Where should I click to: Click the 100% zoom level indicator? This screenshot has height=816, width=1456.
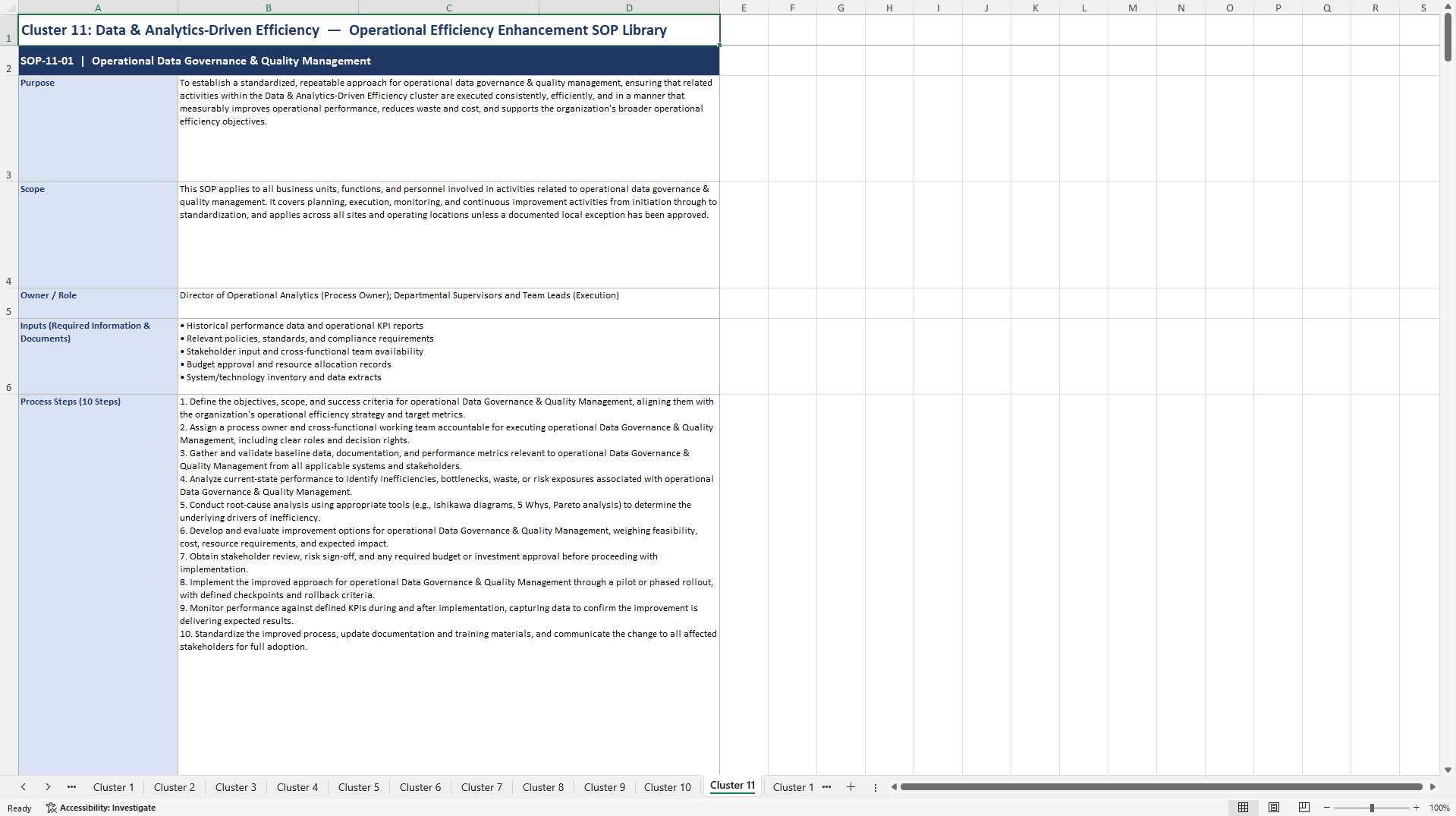(x=1439, y=808)
